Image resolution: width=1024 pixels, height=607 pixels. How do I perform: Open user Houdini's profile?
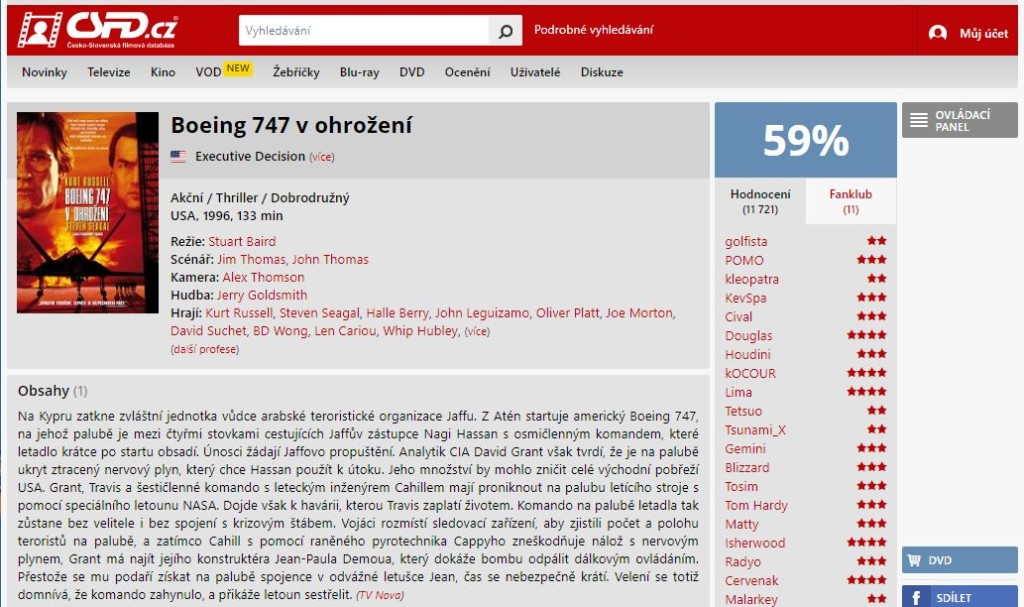tap(748, 355)
